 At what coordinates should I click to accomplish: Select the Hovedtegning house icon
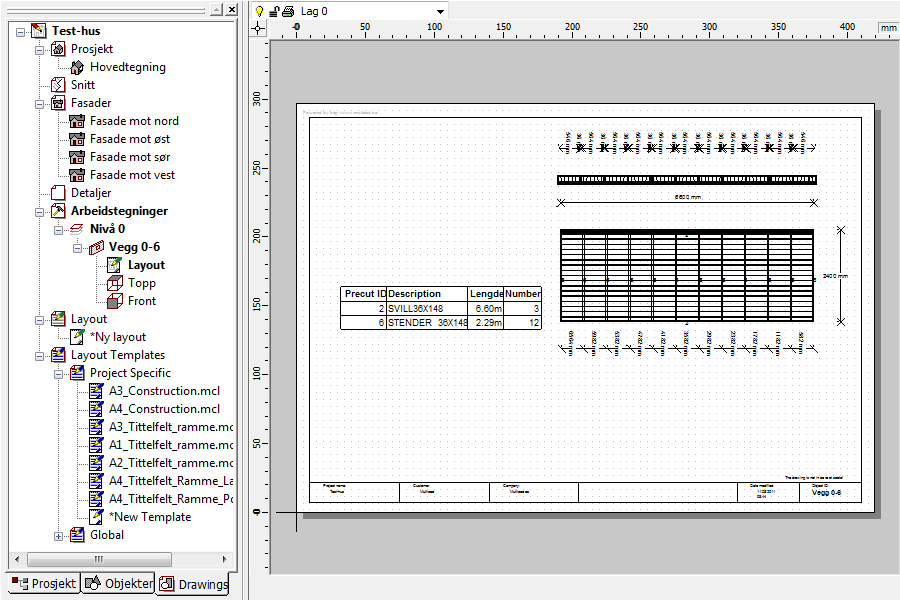coord(77,67)
